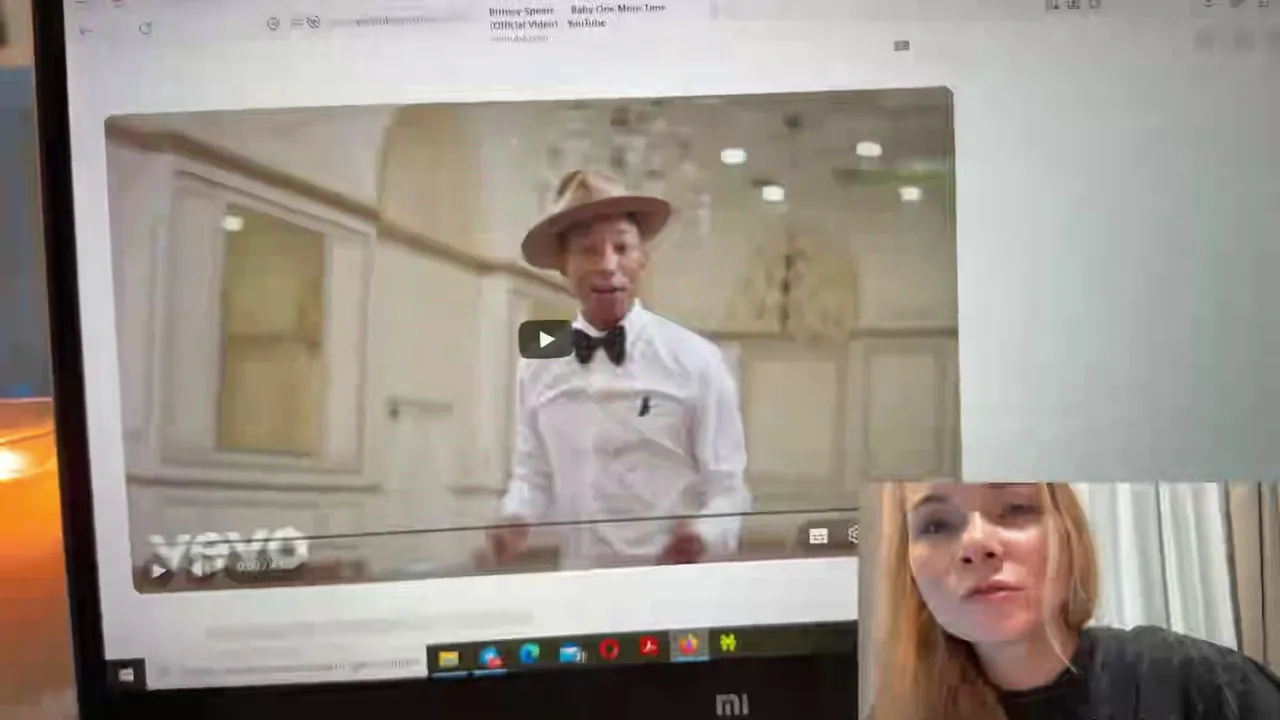
Task: Open subtitles control in video player
Action: pyautogui.click(x=818, y=536)
